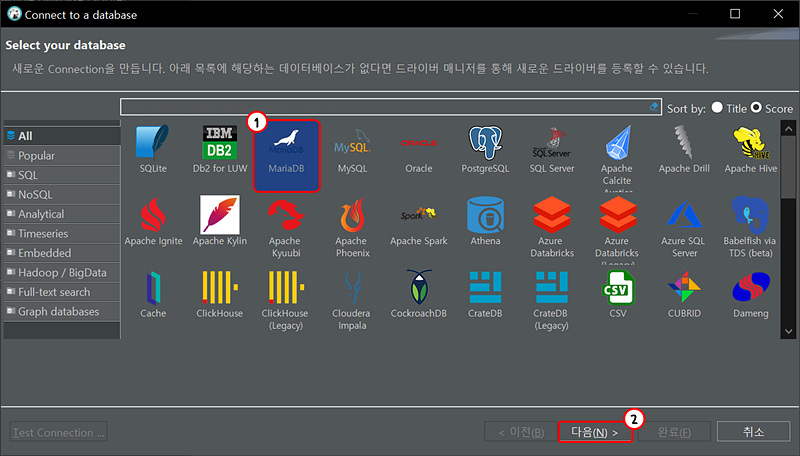Pick Apache Phoenix driver
Image resolution: width=800 pixels, height=456 pixels.
(x=352, y=227)
